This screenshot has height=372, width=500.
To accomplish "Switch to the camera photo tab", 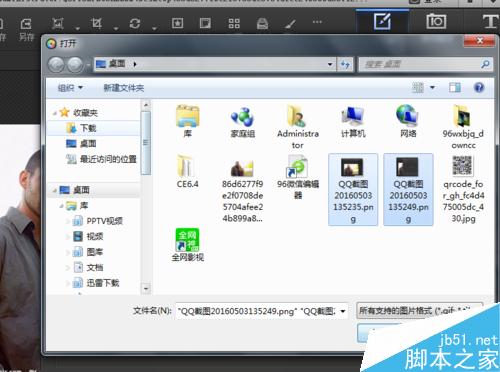I will [x=436, y=21].
